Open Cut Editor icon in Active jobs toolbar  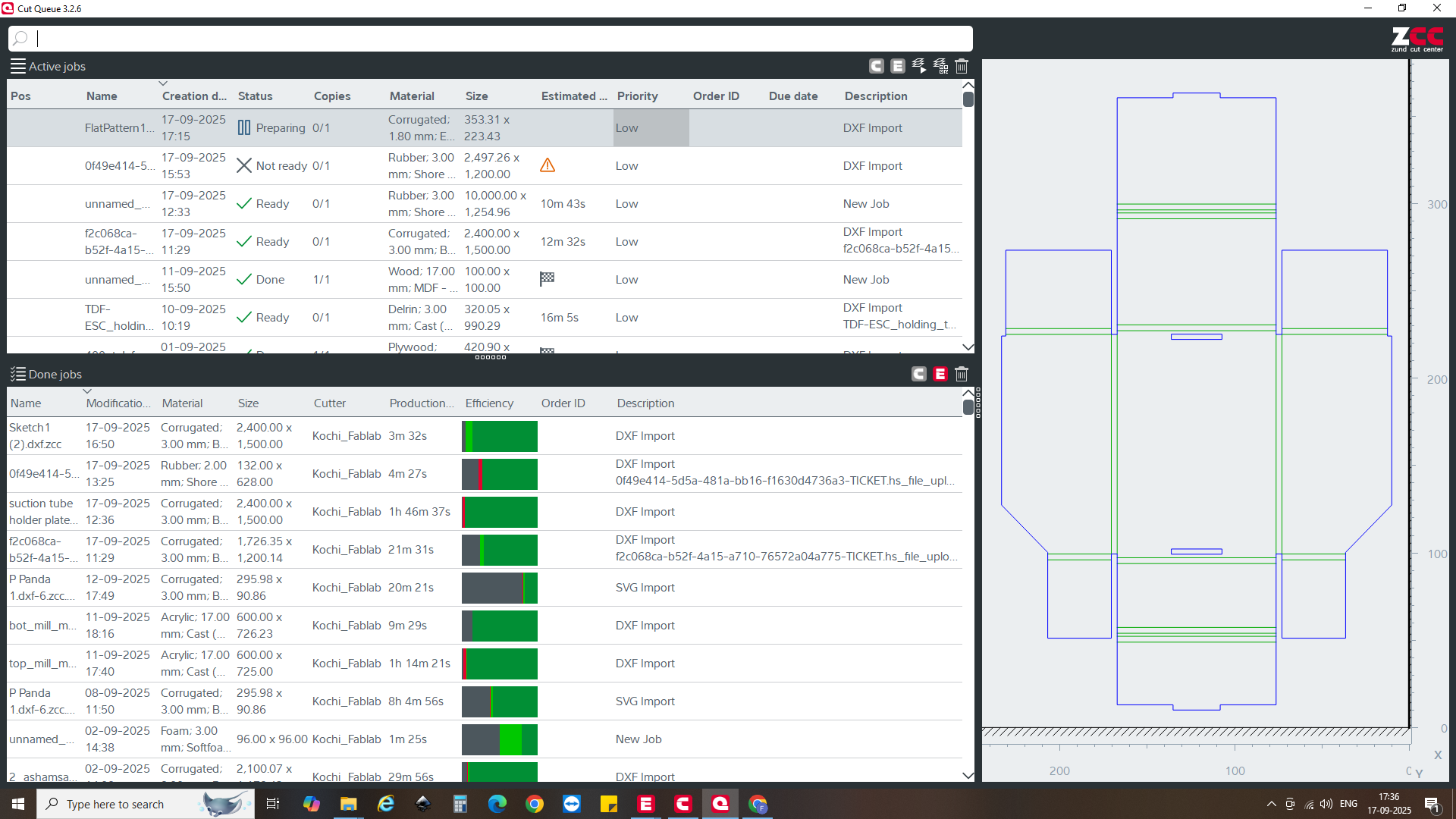point(898,66)
